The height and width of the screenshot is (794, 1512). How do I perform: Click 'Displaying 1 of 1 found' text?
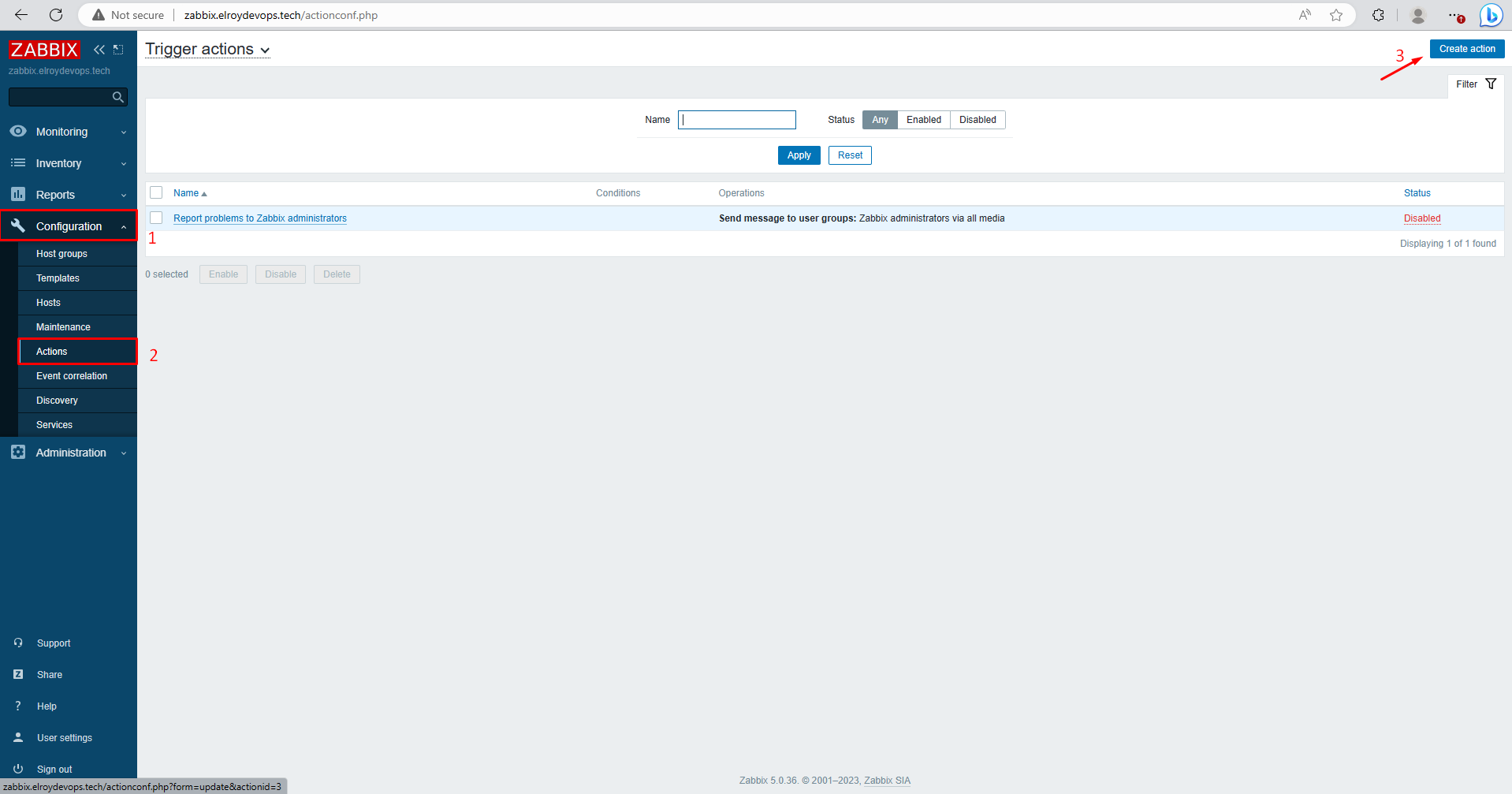[1448, 244]
